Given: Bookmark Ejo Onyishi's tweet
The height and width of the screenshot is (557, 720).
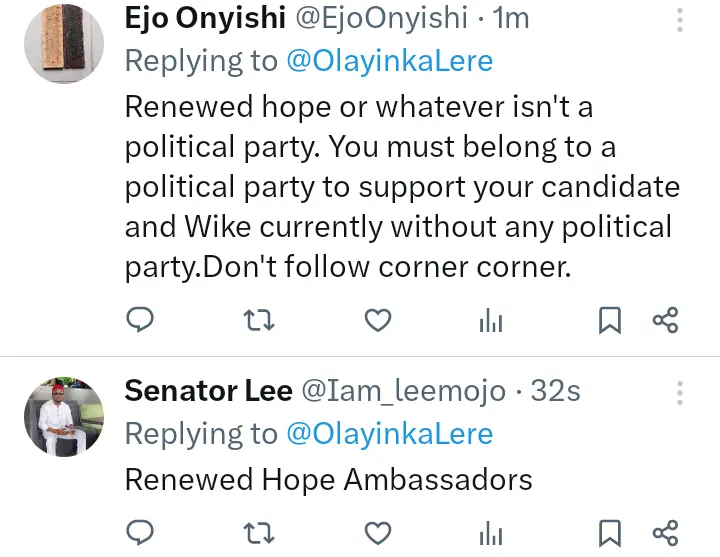Looking at the screenshot, I should 609,320.
